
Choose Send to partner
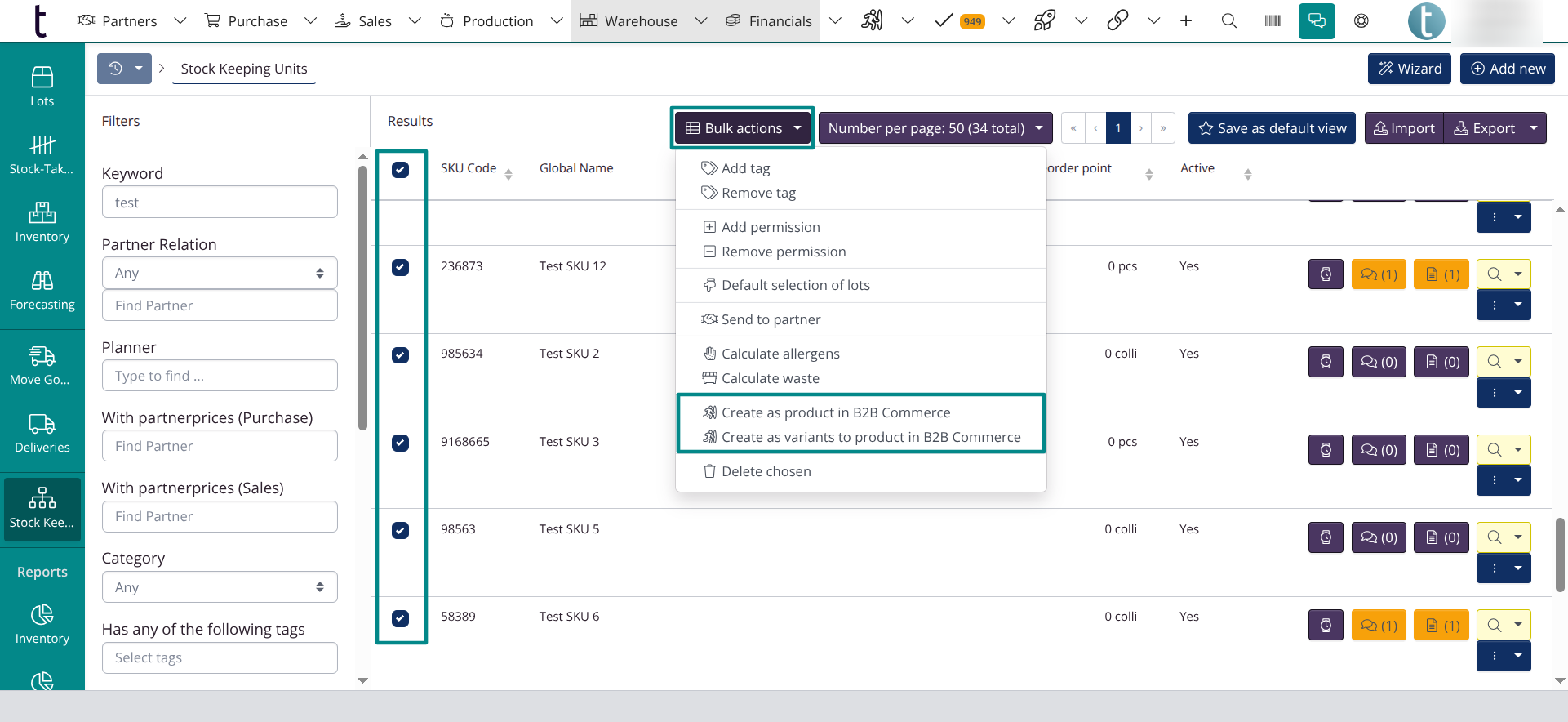point(761,319)
